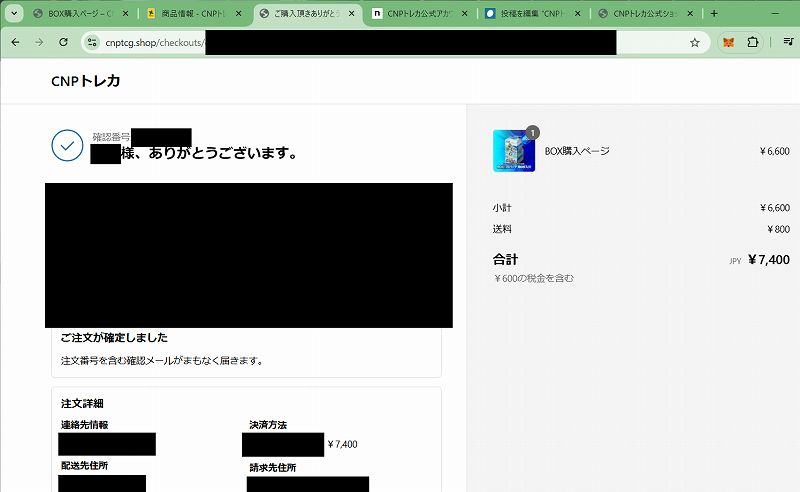Image resolution: width=800 pixels, height=492 pixels.
Task: Click the BOX購入ページ product thumbnail
Action: point(514,151)
